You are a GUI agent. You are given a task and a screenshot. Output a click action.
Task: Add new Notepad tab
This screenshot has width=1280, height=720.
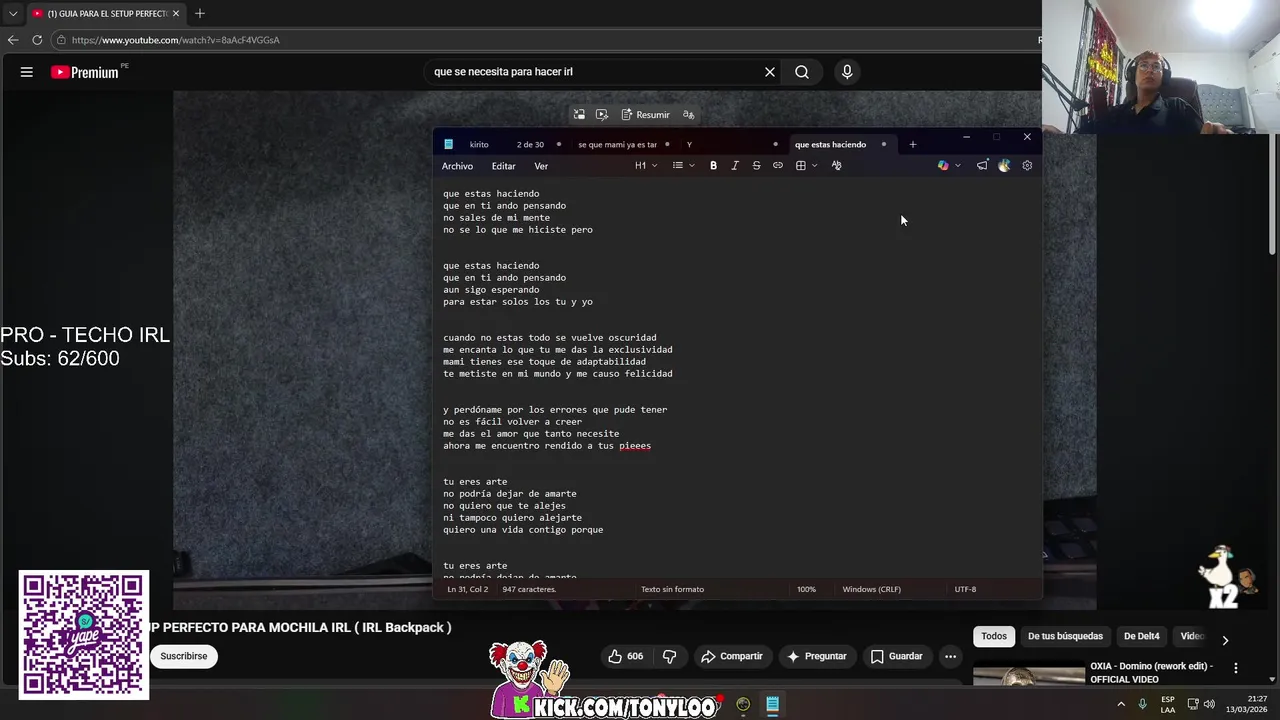pyautogui.click(x=912, y=145)
